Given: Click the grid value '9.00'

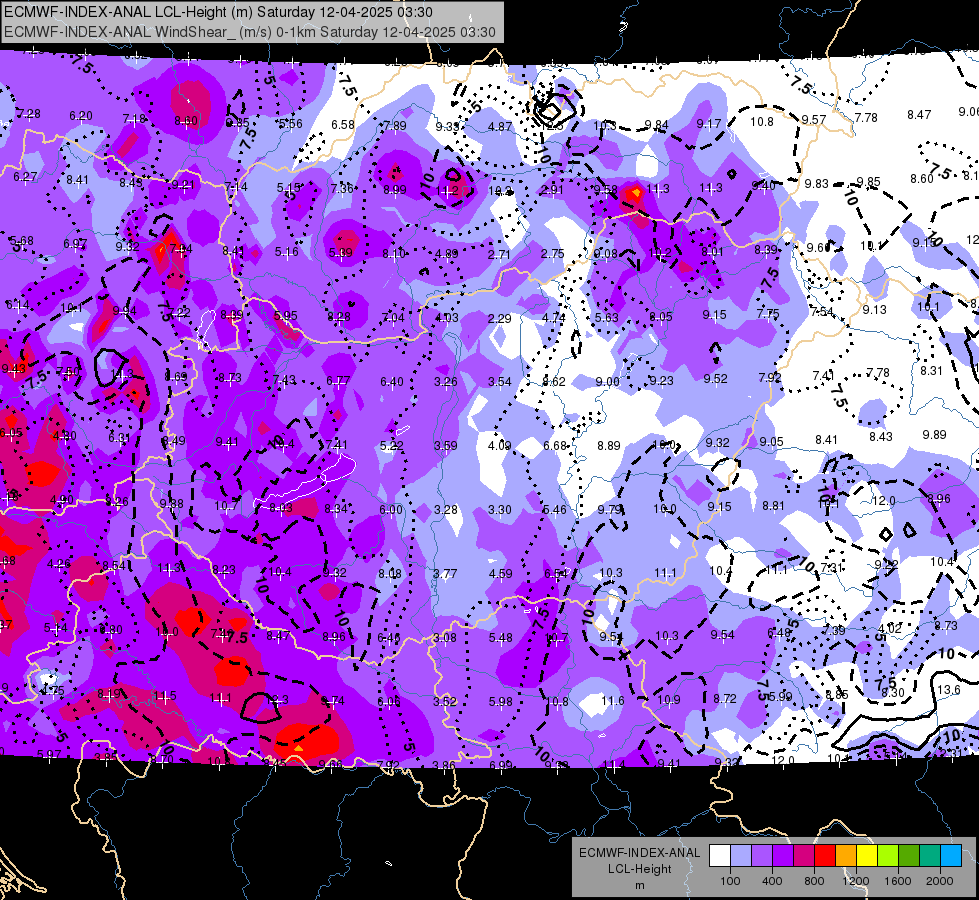Looking at the screenshot, I should tap(608, 382).
